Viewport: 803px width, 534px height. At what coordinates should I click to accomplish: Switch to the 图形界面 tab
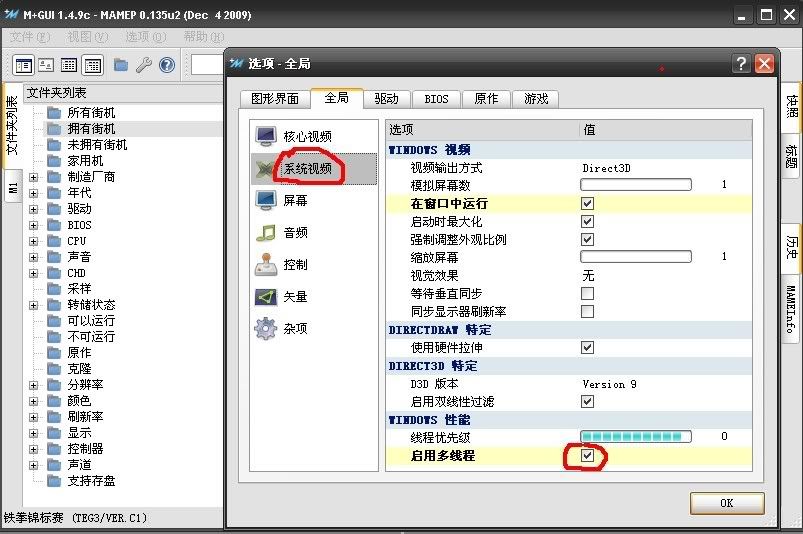275,99
